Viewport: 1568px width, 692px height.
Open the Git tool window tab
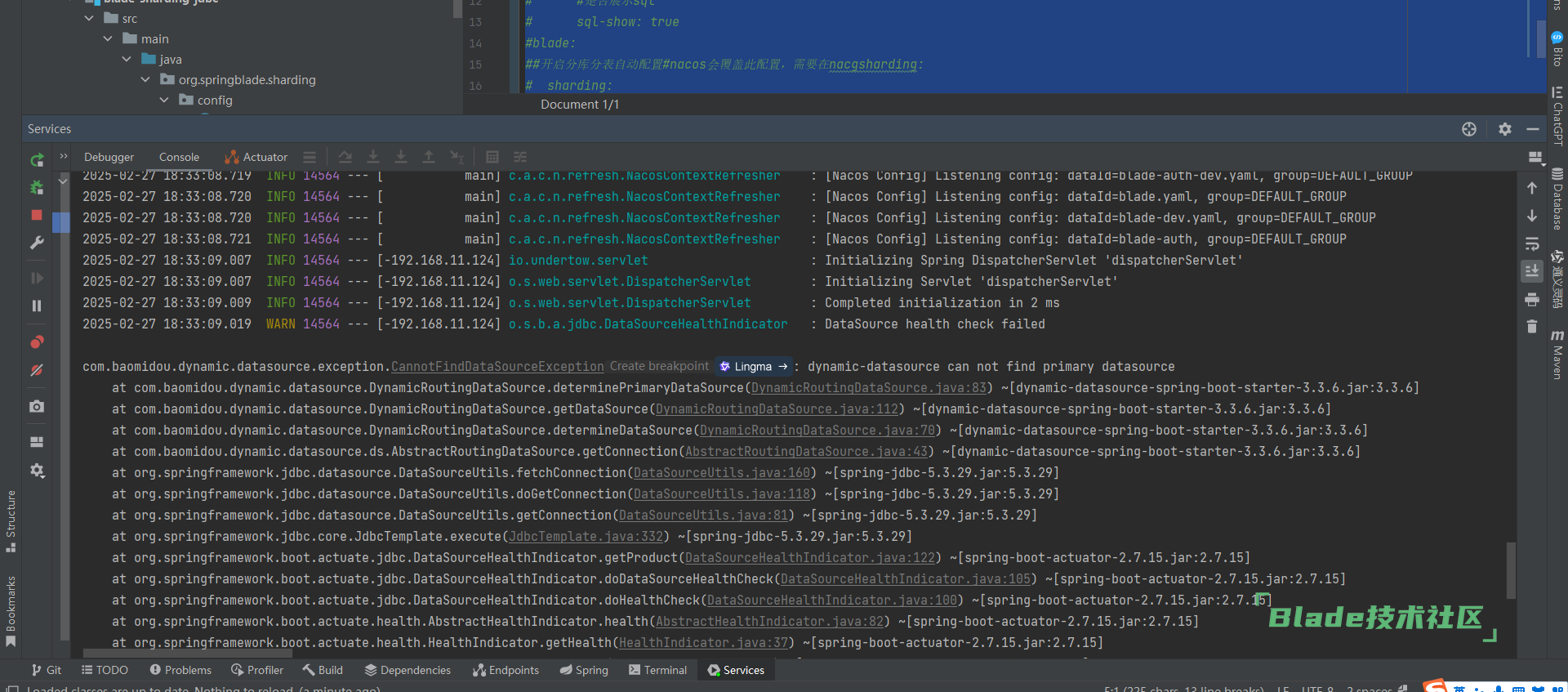coord(47,670)
